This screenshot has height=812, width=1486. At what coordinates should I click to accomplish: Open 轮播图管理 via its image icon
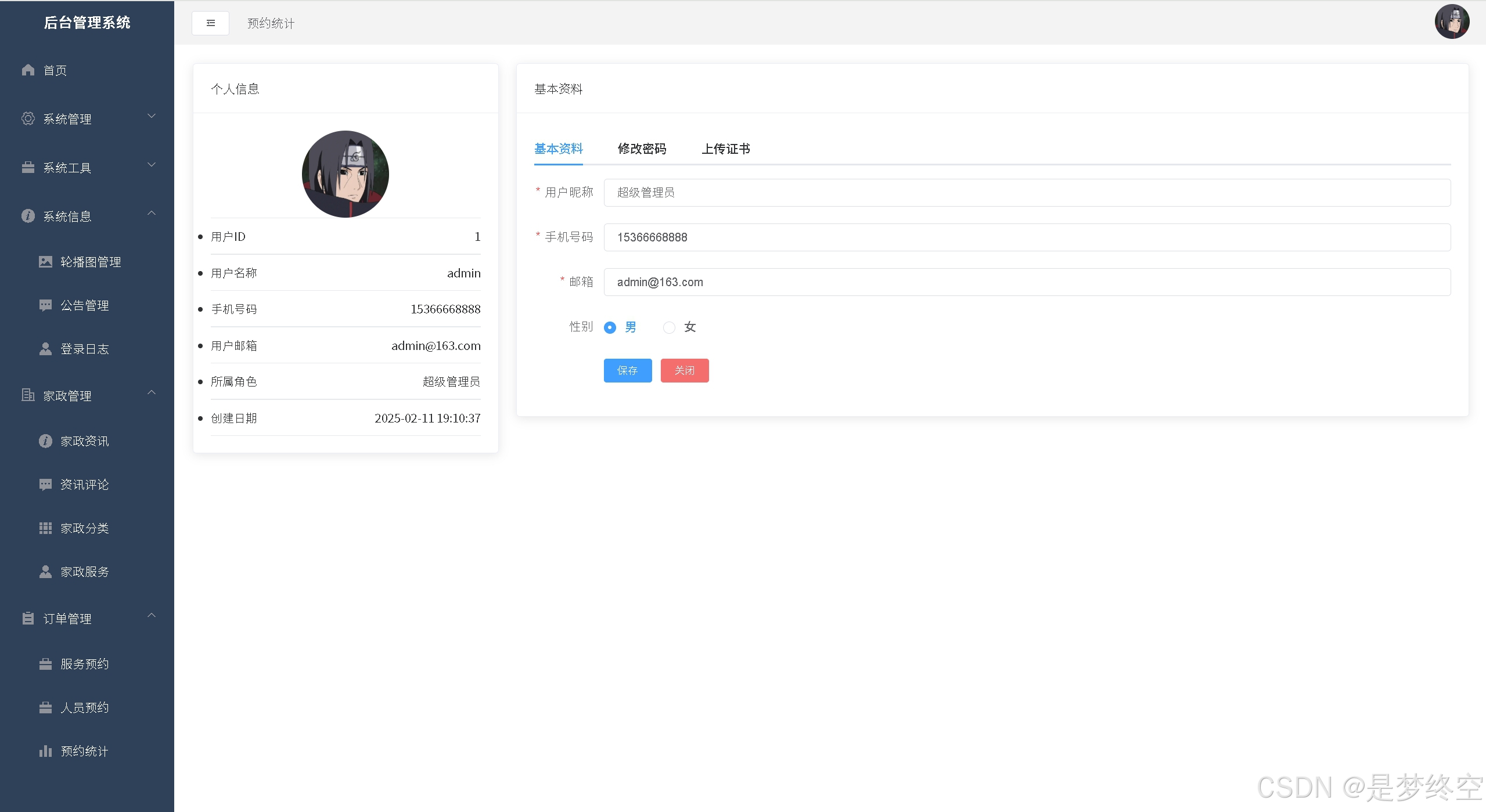[45, 262]
